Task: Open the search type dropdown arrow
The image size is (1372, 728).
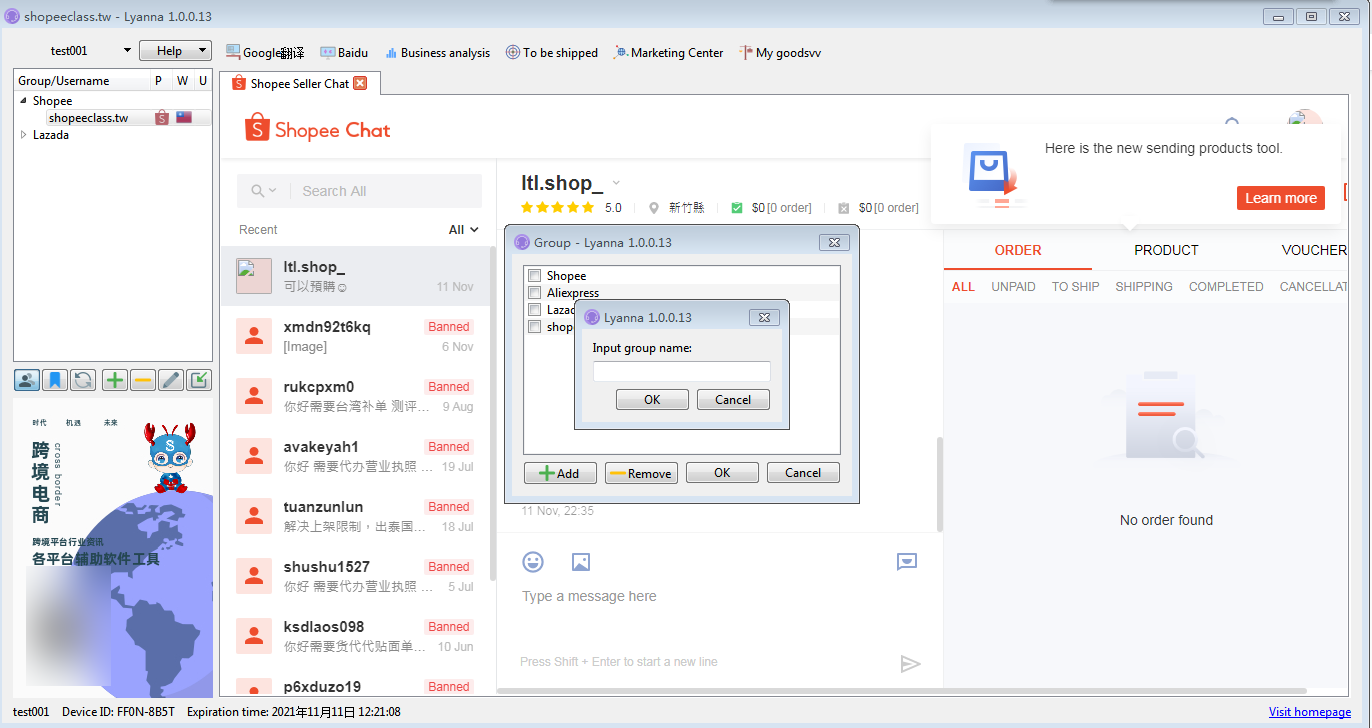Action: click(273, 191)
